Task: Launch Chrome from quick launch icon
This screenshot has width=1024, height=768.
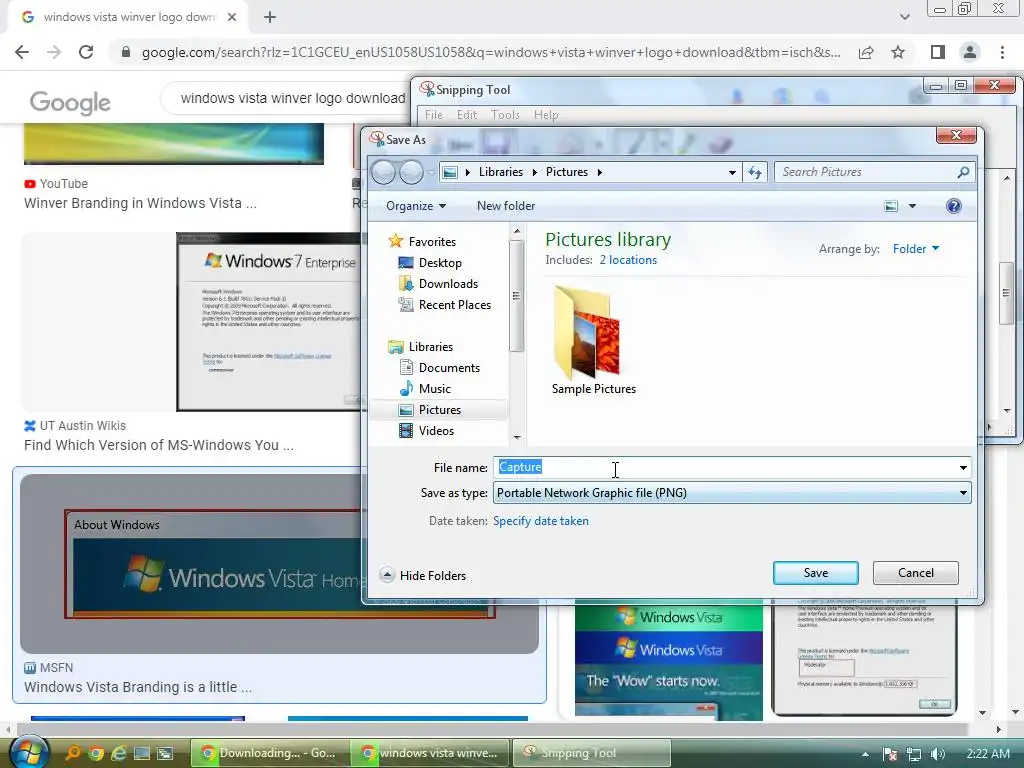Action: 96,753
